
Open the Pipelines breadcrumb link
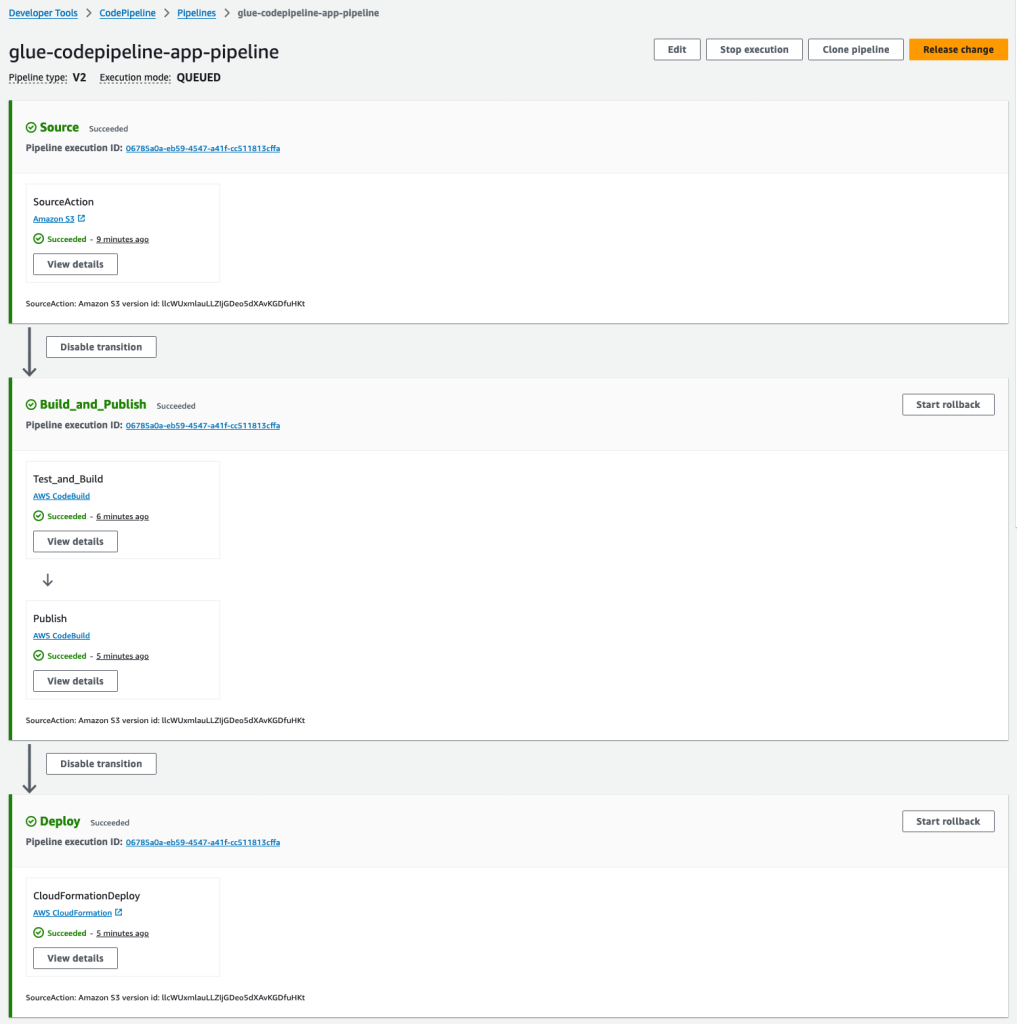[196, 12]
